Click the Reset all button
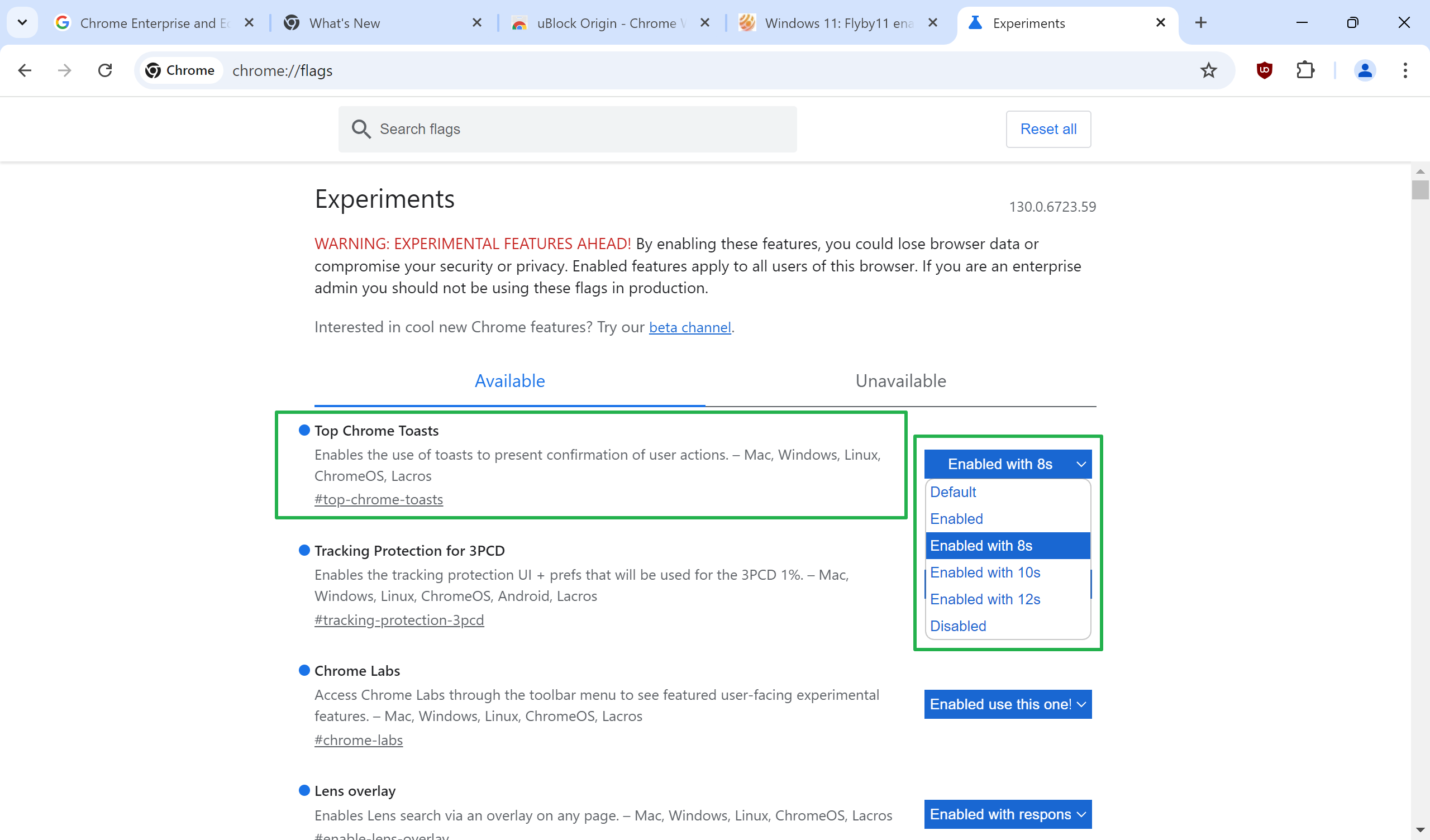 (1047, 129)
